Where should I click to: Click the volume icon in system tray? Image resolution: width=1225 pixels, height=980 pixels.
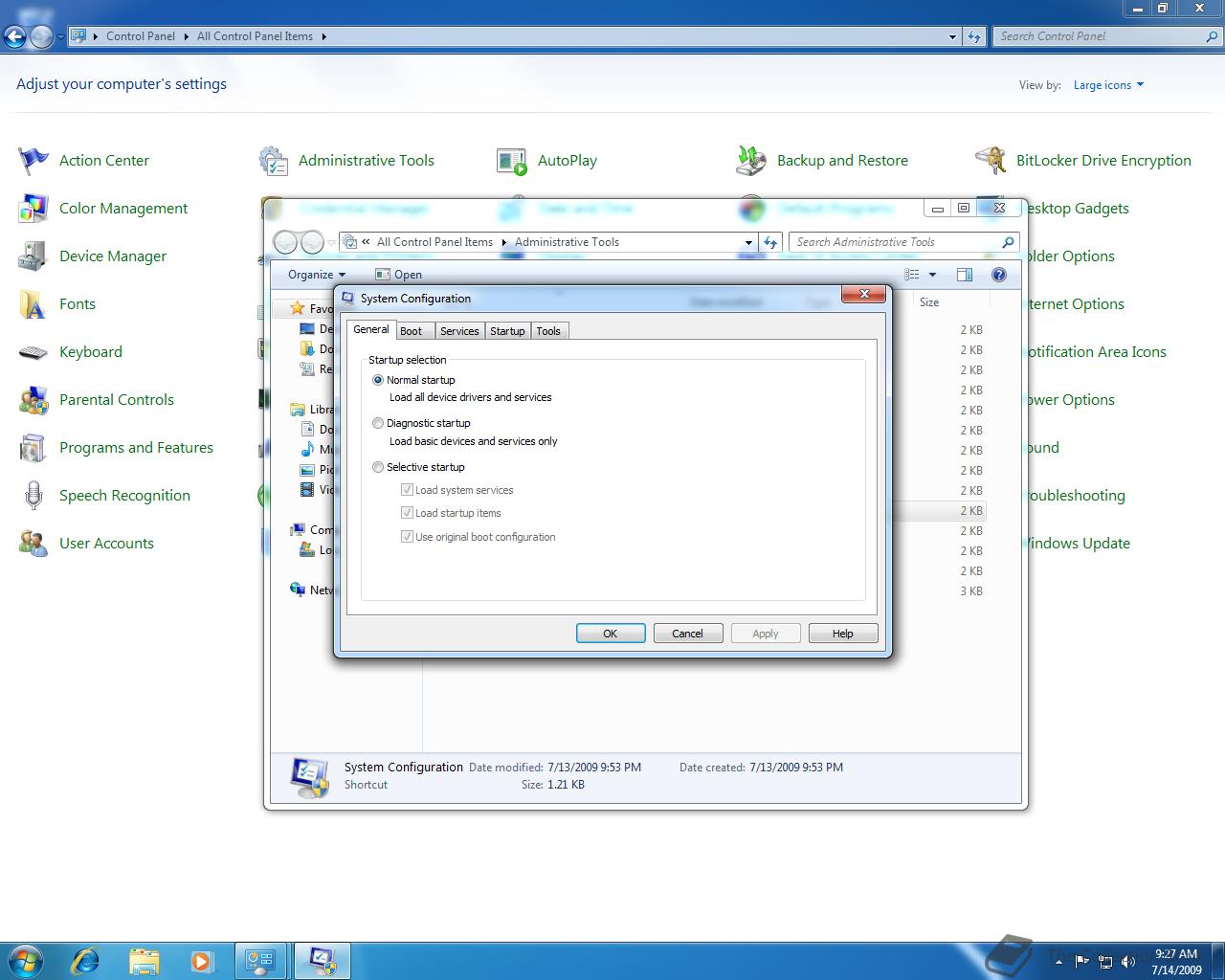(1128, 961)
